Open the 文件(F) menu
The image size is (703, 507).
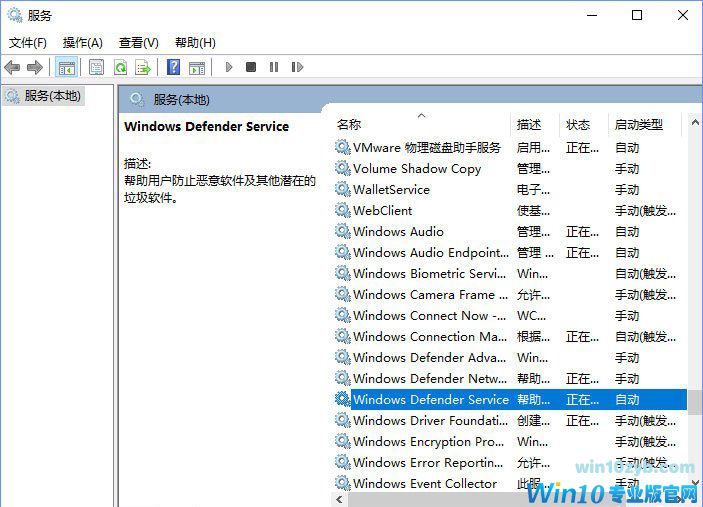pos(27,43)
